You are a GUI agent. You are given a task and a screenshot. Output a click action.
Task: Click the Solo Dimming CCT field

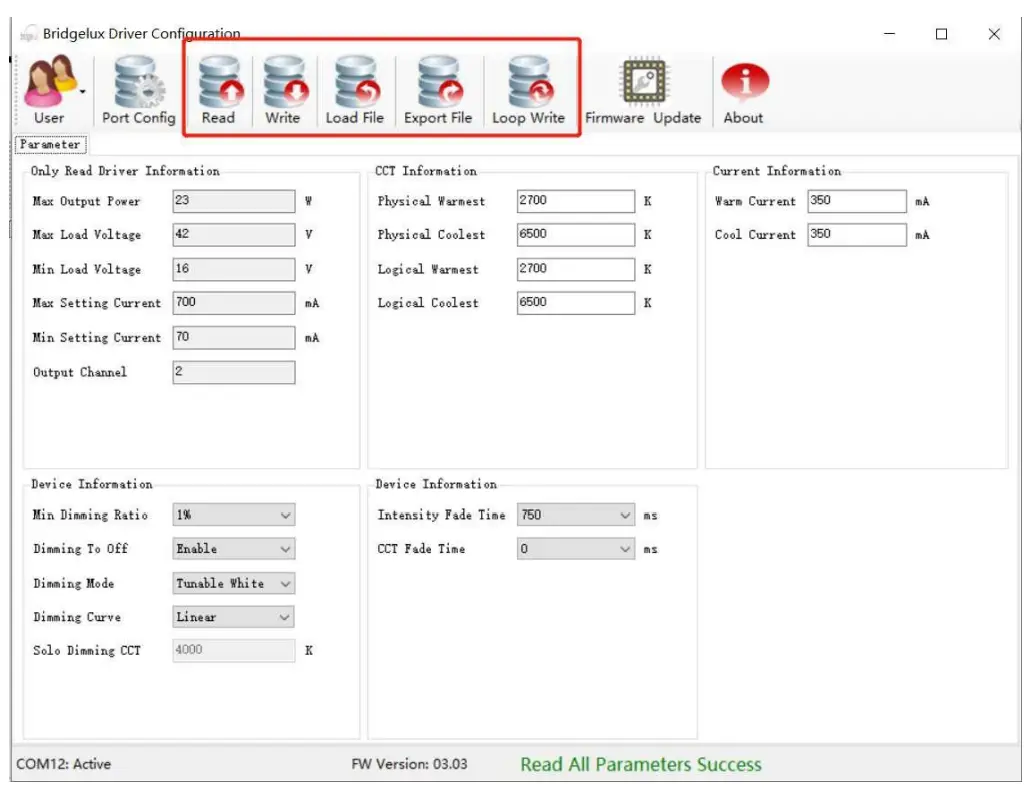(x=234, y=650)
